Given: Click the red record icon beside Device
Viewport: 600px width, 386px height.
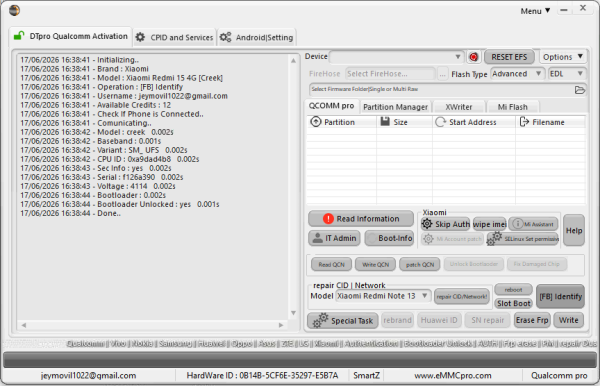Looking at the screenshot, I should 474,57.
